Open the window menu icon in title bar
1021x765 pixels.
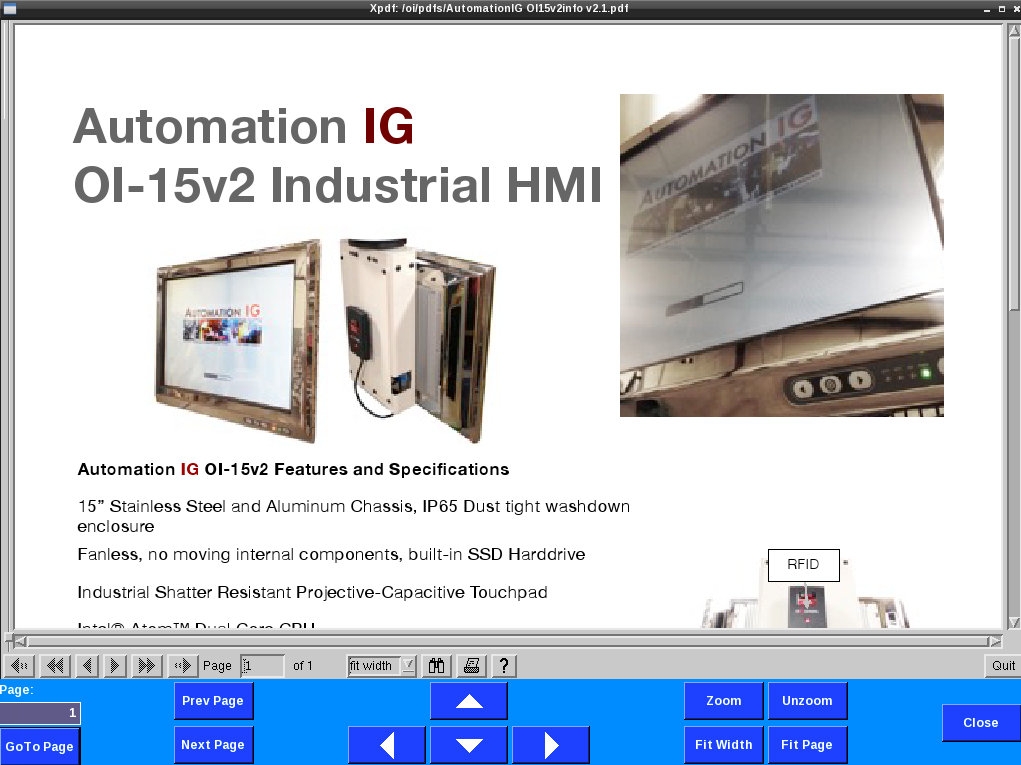[x=9, y=8]
